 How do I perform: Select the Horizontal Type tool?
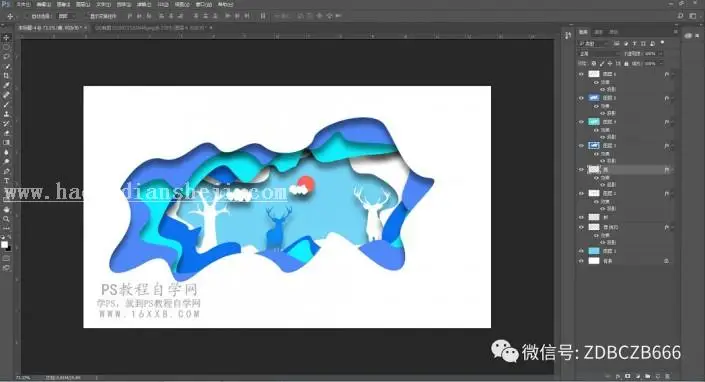coord(6,181)
